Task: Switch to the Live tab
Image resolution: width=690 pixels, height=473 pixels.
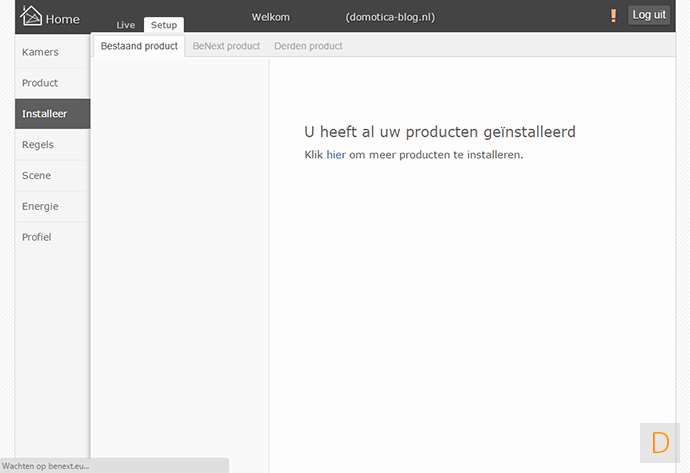Action: point(126,25)
